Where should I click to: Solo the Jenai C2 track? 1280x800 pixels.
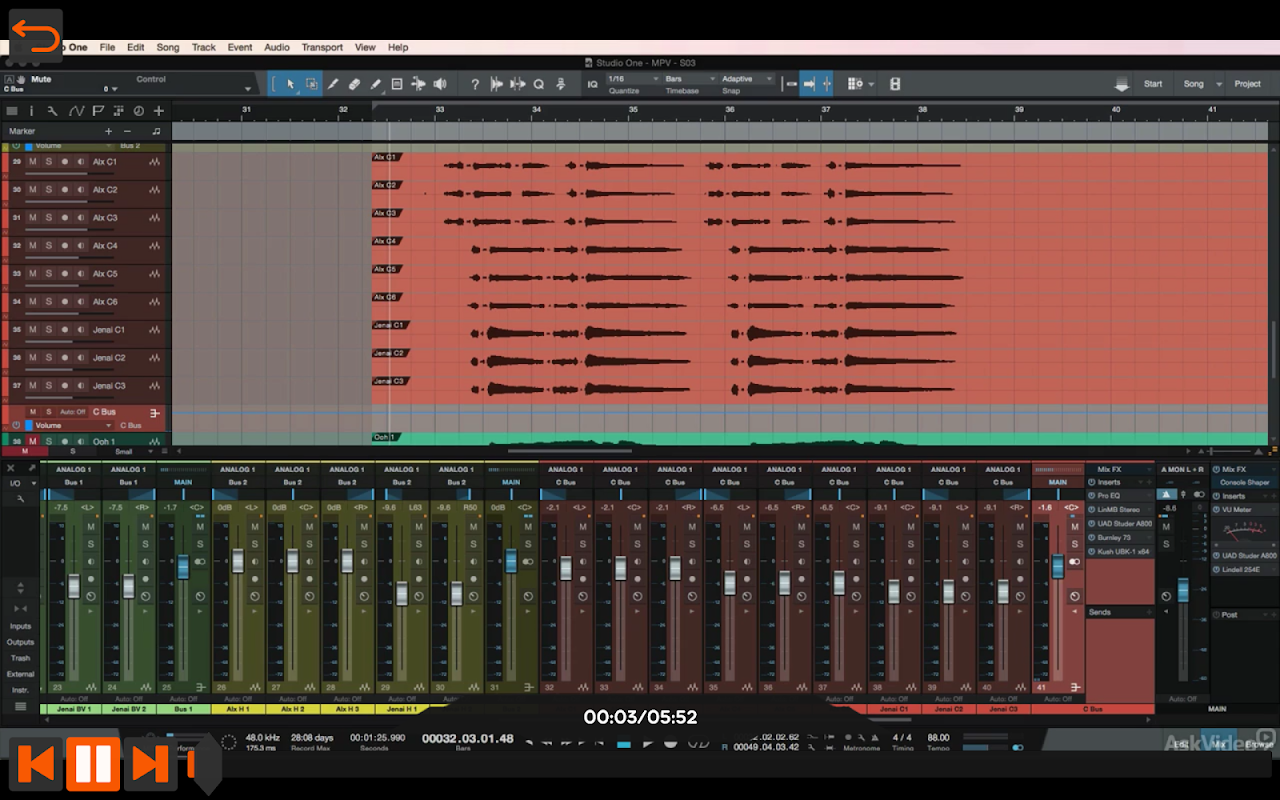tap(48, 358)
